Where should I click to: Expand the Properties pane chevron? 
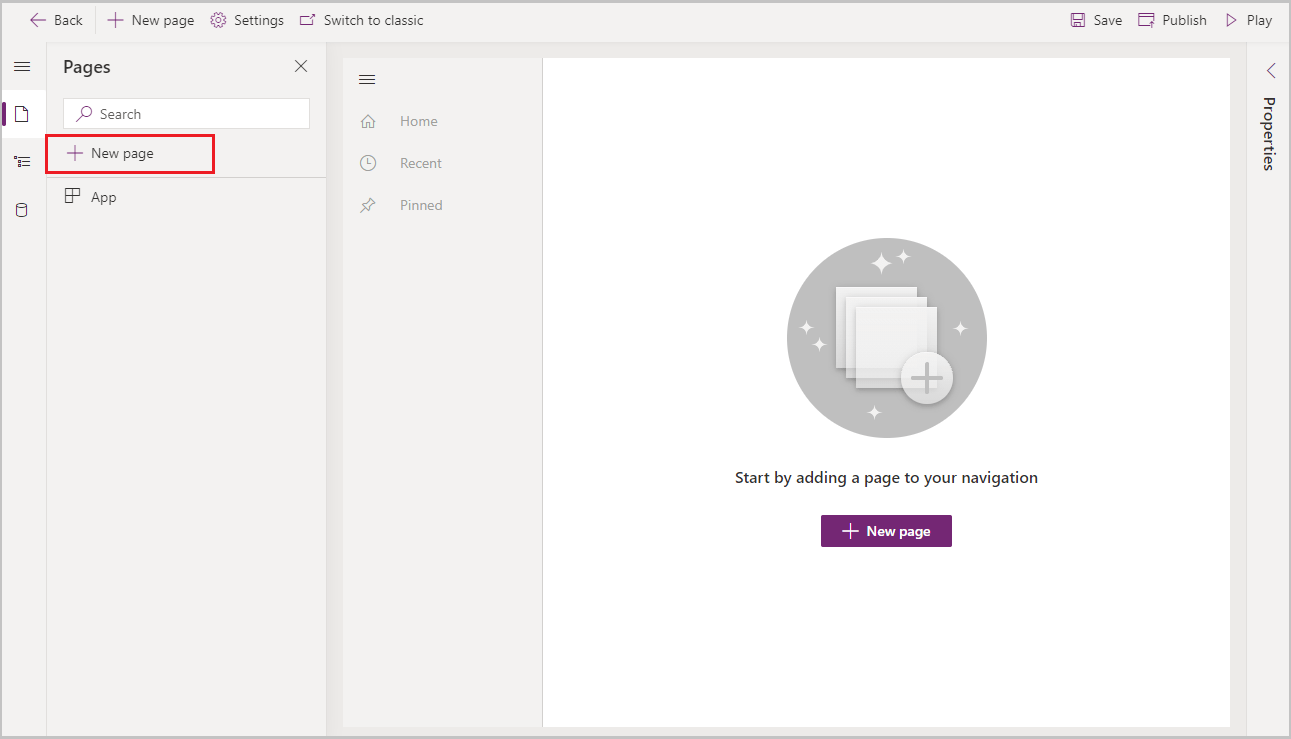click(x=1270, y=70)
